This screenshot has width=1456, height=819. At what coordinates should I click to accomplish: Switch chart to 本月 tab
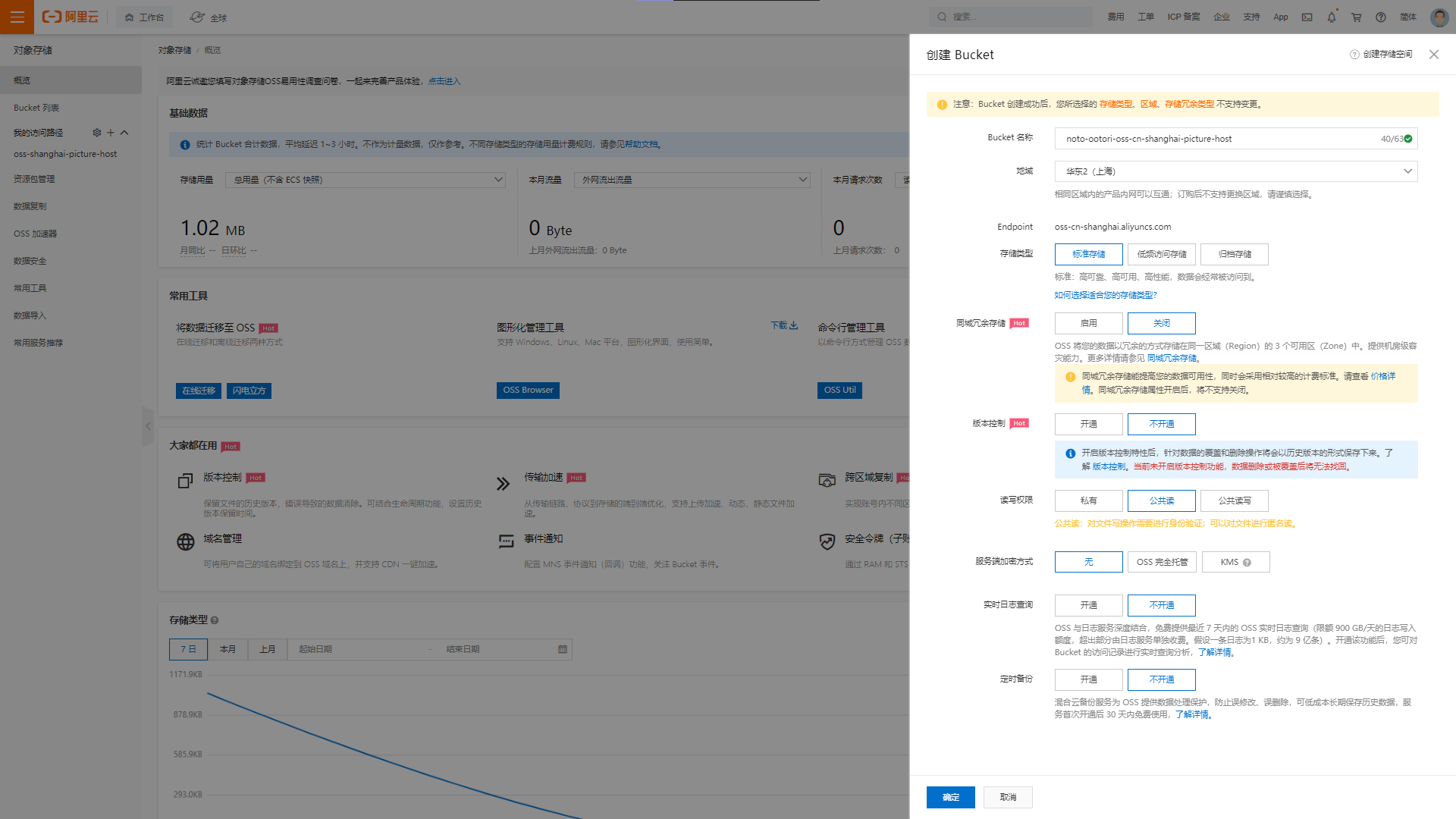[227, 649]
